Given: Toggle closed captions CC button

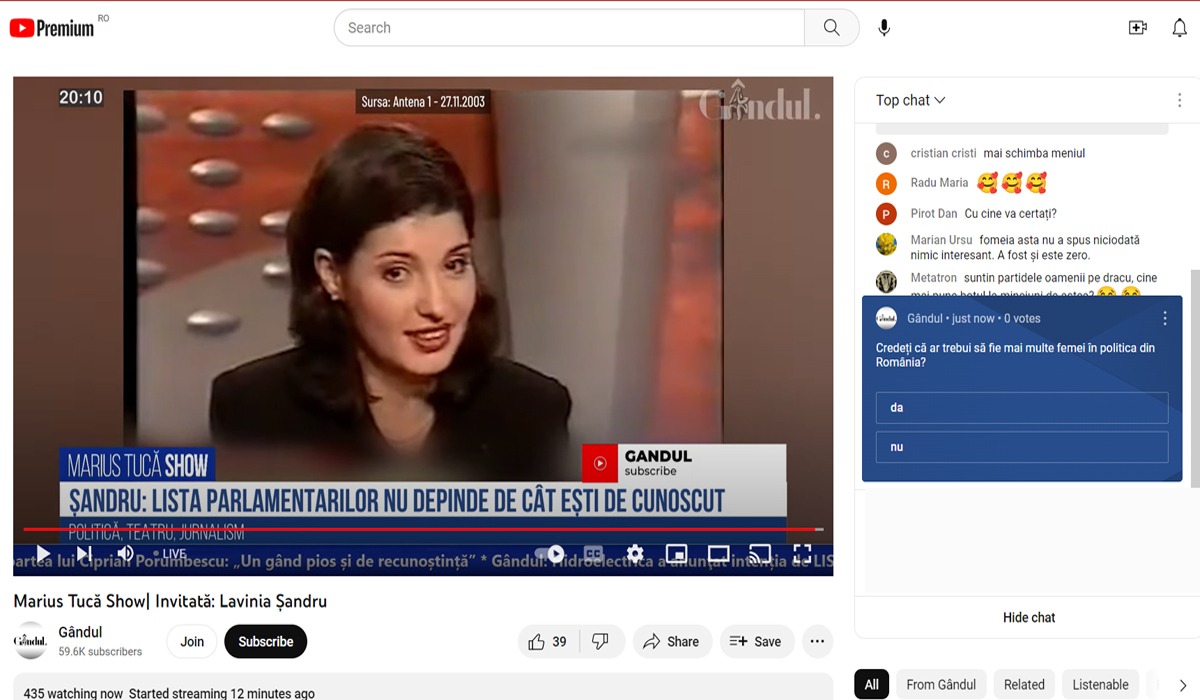Looking at the screenshot, I should coord(594,554).
